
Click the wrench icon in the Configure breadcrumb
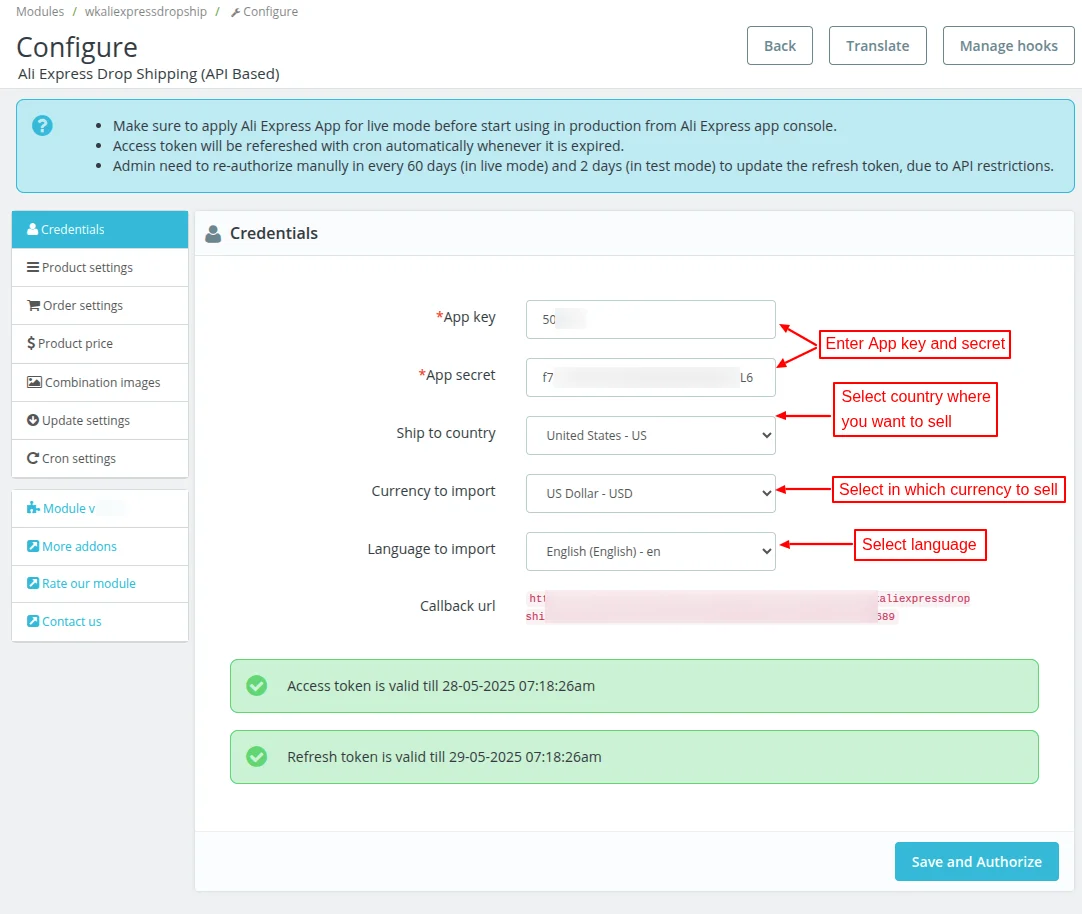(234, 11)
